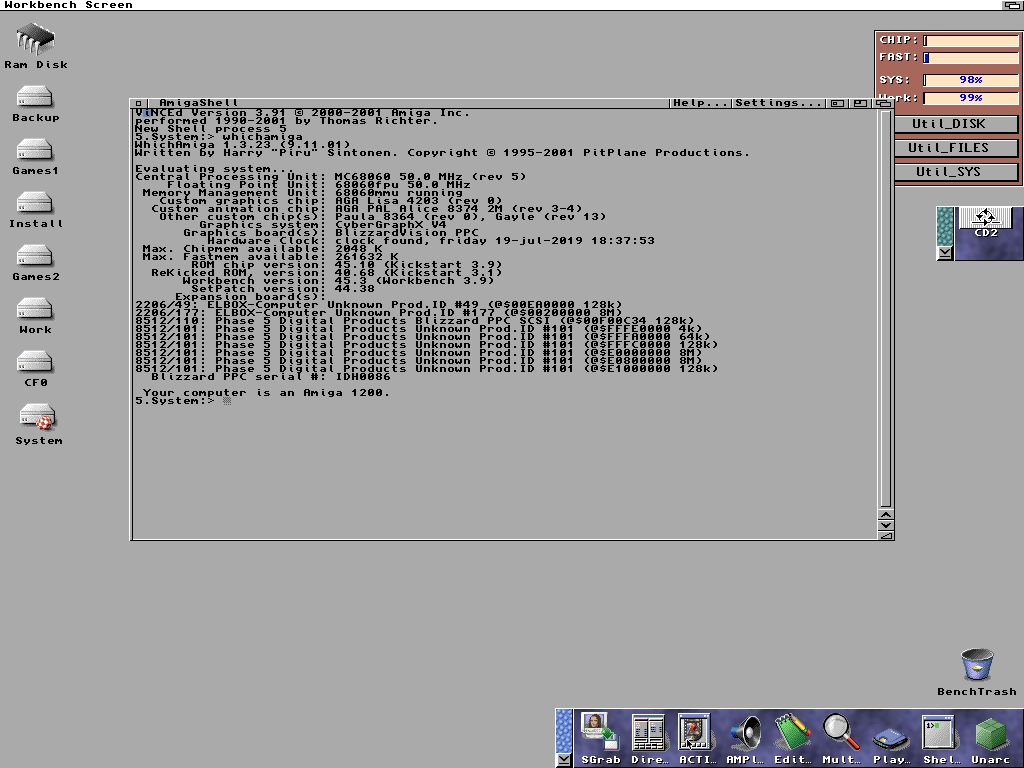Click the Workbench Screen depth gadget
The height and width of the screenshot is (768, 1024).
tap(1013, 5)
